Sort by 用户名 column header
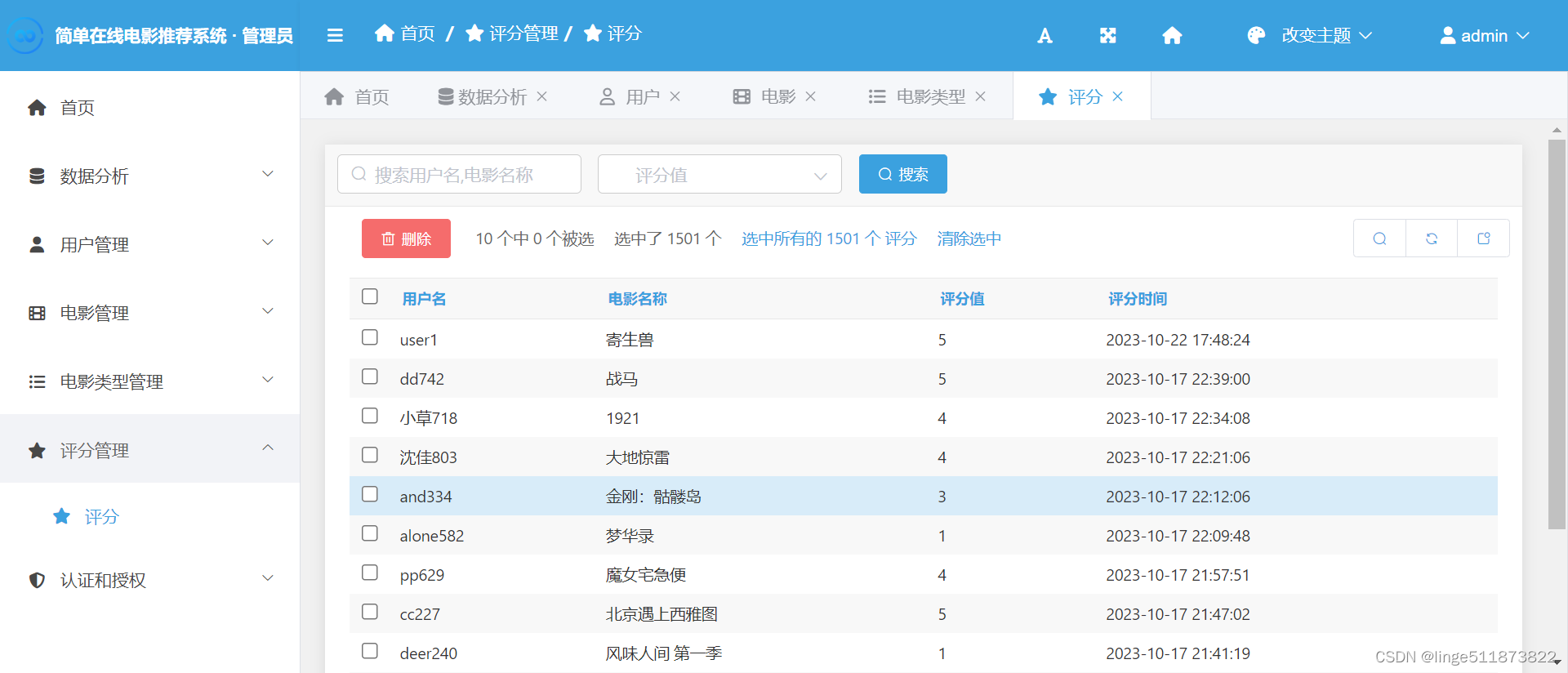Screen dimensions: 1568x673 click(x=424, y=299)
